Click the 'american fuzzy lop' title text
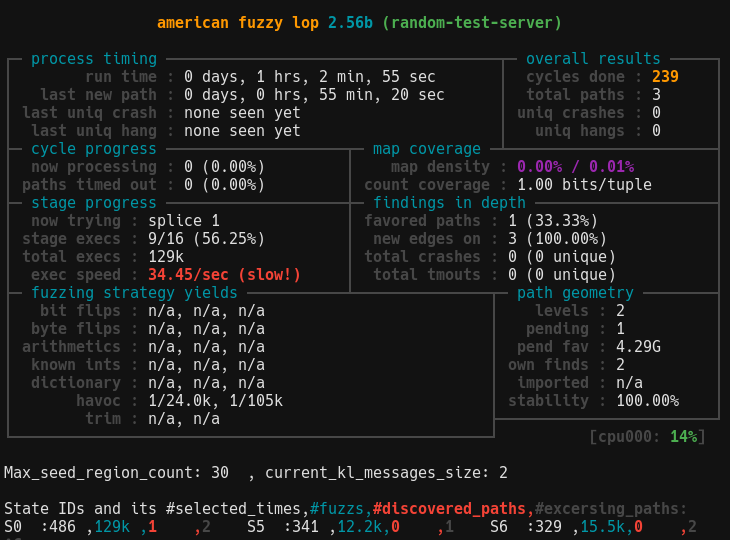 238,22
